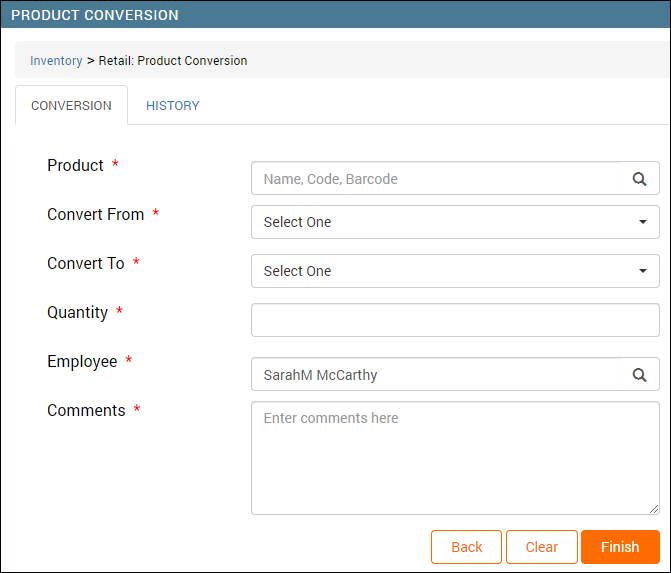671x573 pixels.
Task: Follow the Inventory breadcrumb link
Action: (56, 61)
